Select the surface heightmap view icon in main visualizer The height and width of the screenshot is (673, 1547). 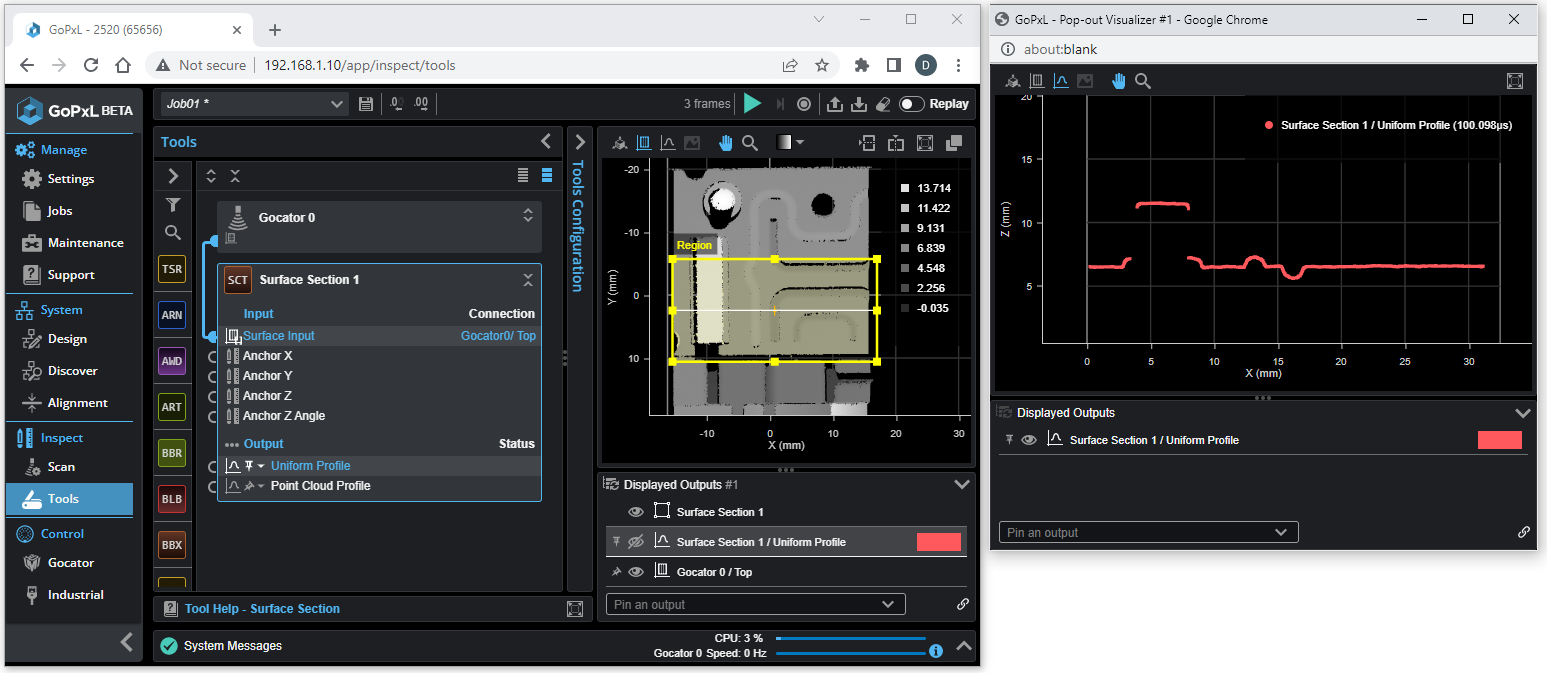644,143
